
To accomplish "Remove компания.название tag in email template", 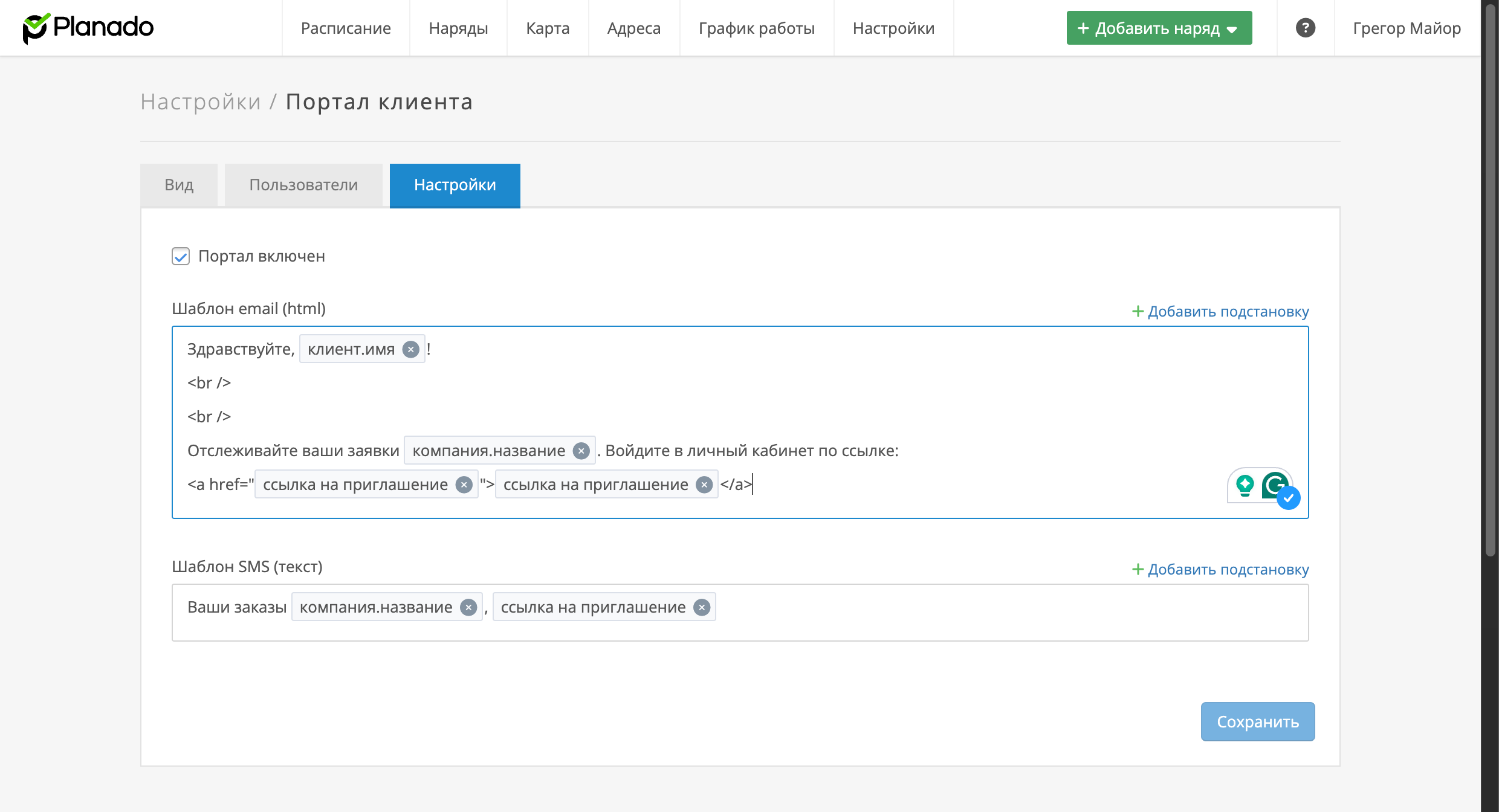I will click(x=581, y=451).
